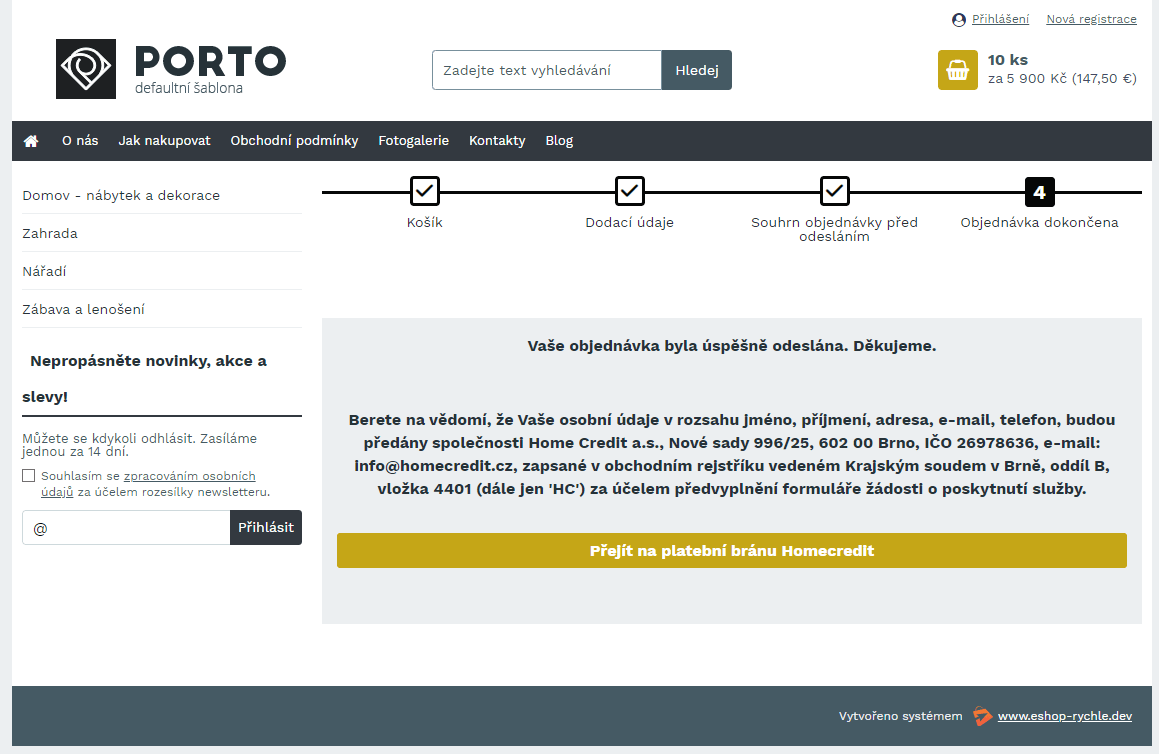Click the PORTO defaultní šablona title
The image size is (1159, 754).
tap(211, 69)
